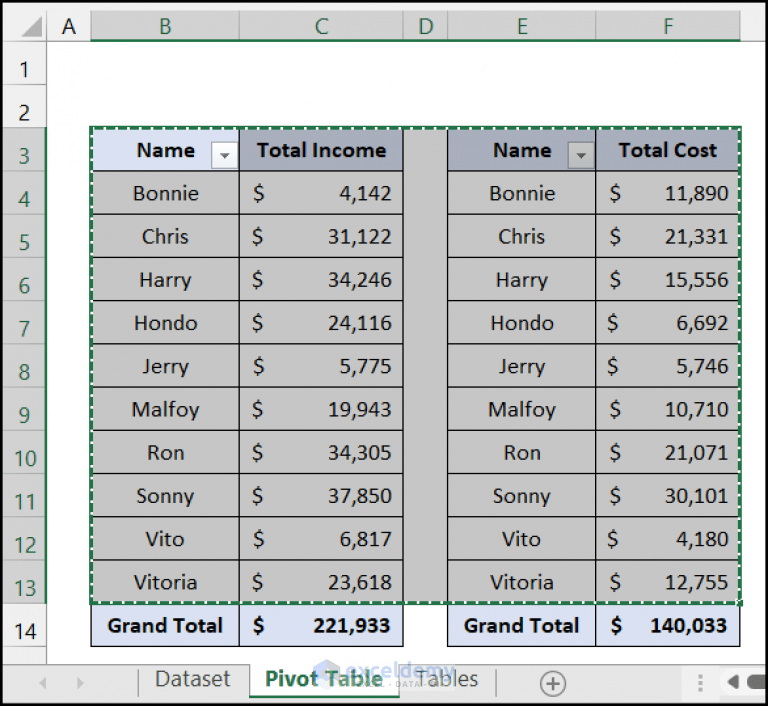This screenshot has height=706, width=768.
Task: Click horizontal scrollbar left arrow
Action: point(733,682)
